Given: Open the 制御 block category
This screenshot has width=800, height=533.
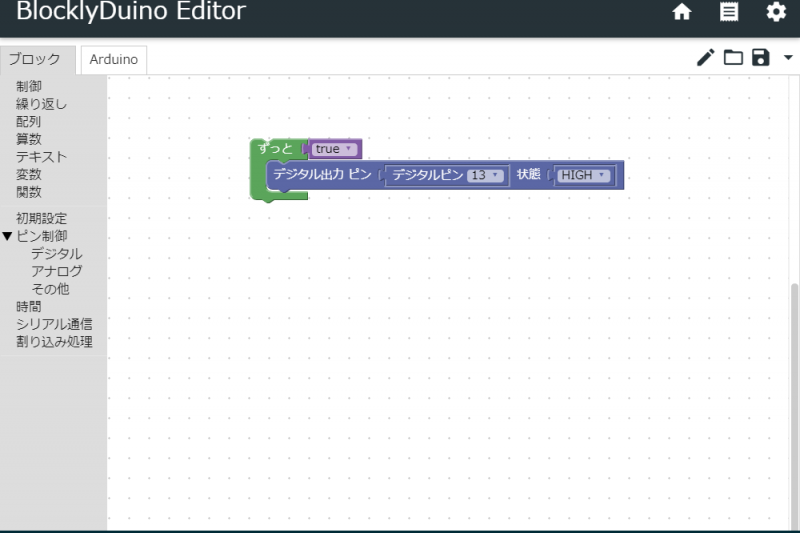Looking at the screenshot, I should coord(29,86).
